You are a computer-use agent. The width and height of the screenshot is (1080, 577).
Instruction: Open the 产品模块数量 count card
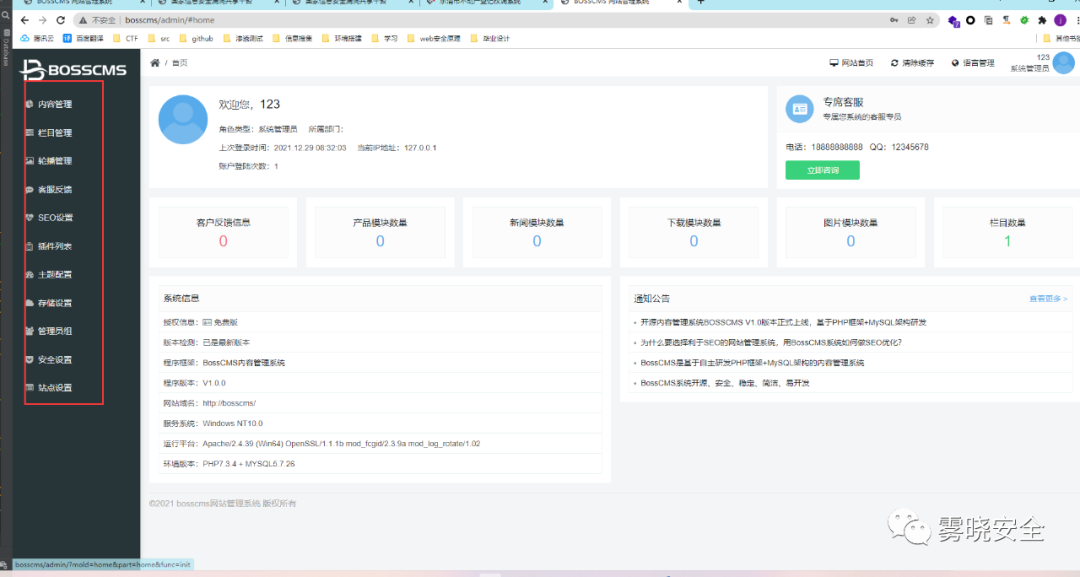point(380,232)
